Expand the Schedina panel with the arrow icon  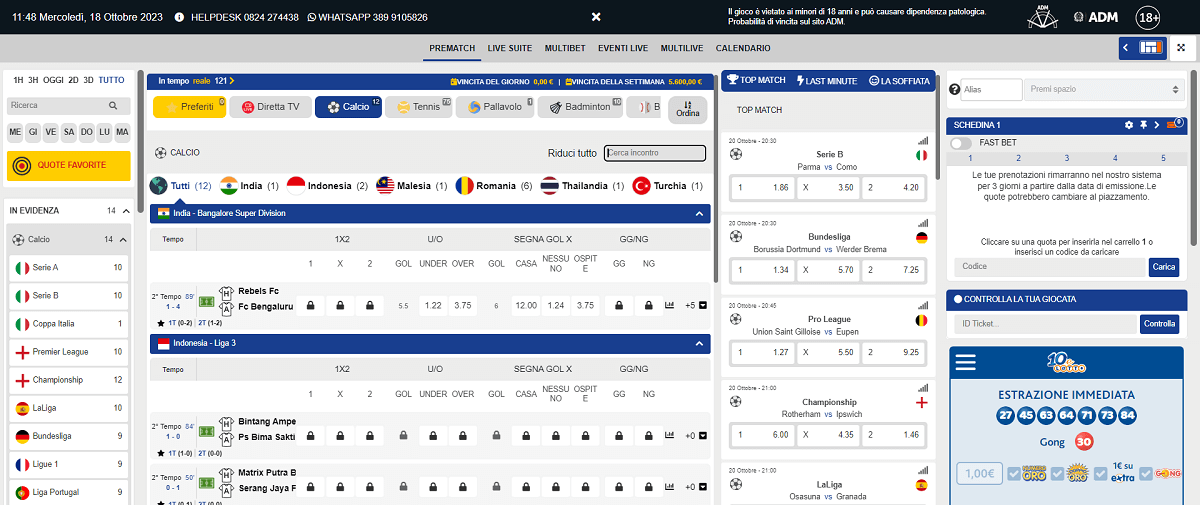tap(1157, 125)
